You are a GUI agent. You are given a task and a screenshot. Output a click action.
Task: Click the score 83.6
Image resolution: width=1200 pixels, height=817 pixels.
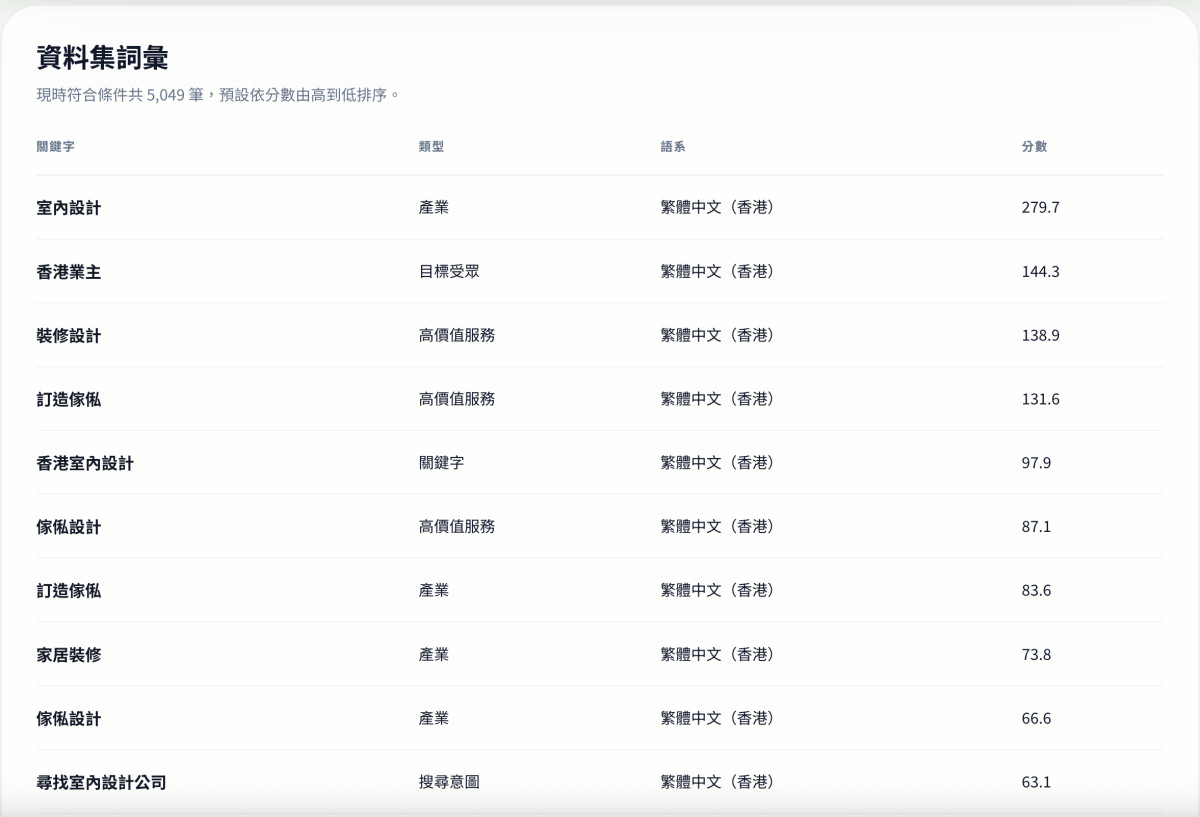pyautogui.click(x=1036, y=591)
